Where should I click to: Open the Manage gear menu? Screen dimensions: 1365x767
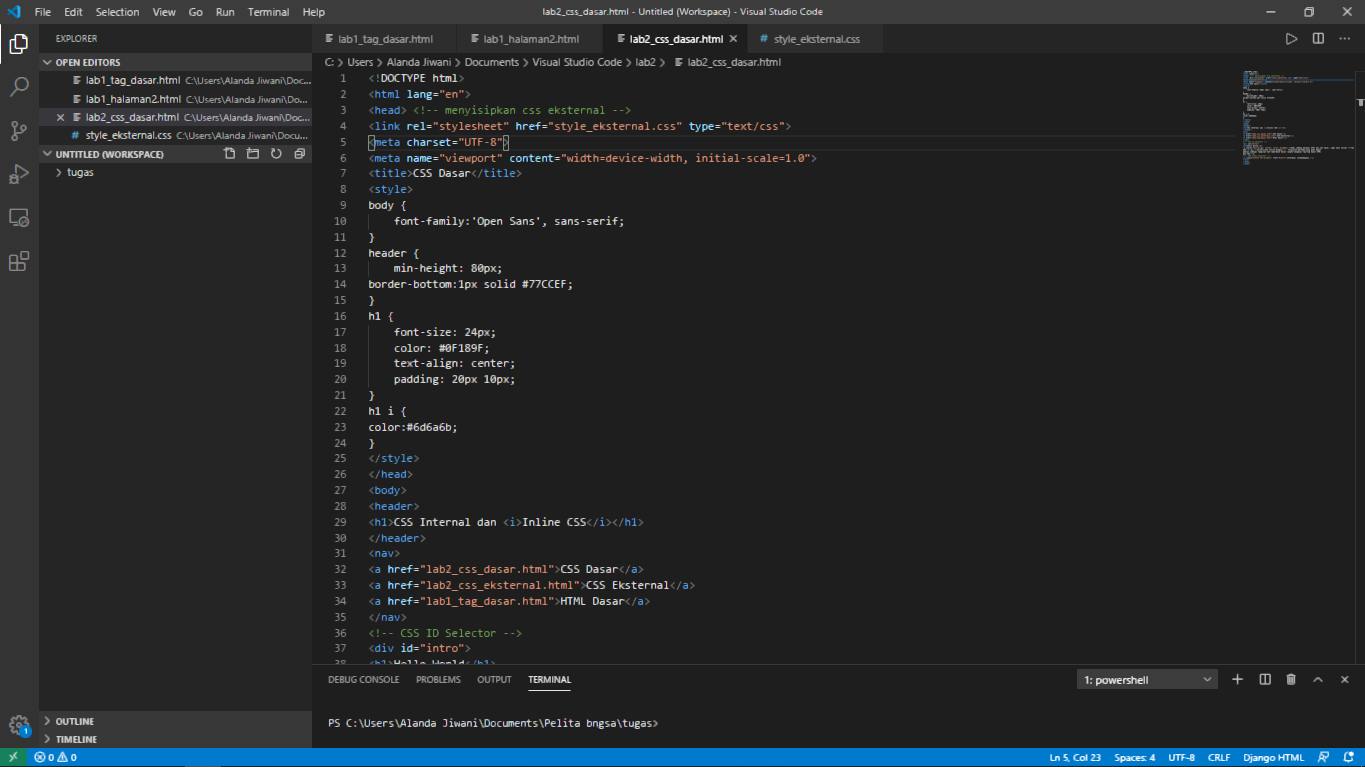(x=19, y=726)
